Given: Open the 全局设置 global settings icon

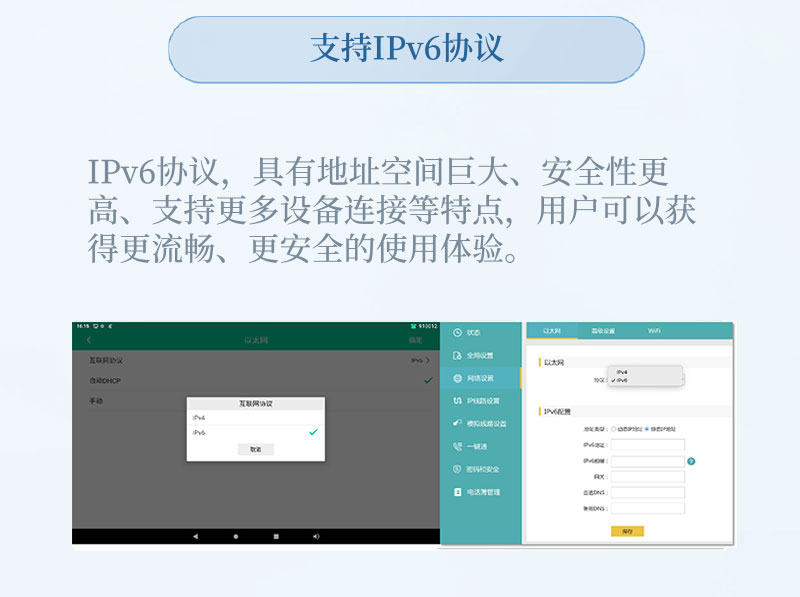Looking at the screenshot, I should [457, 355].
